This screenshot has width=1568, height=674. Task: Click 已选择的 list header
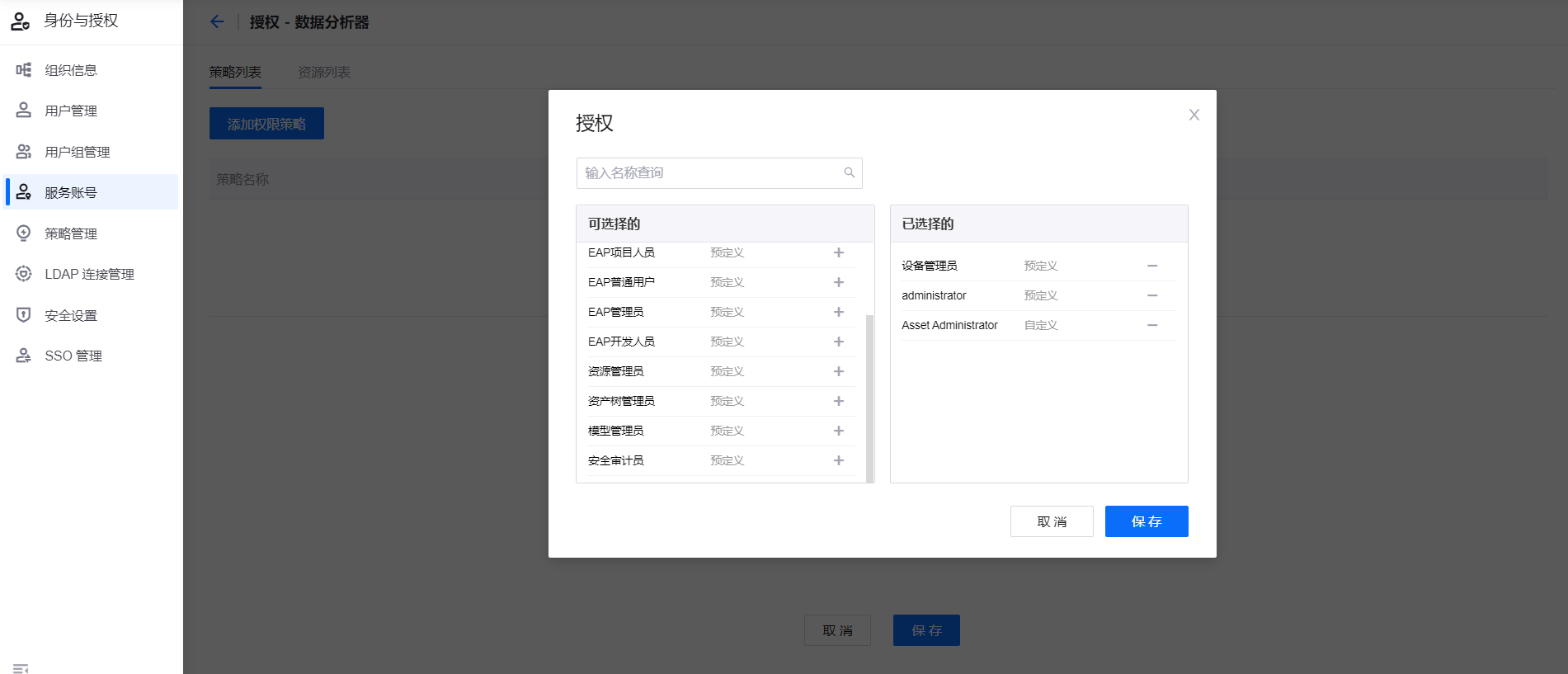point(1039,224)
